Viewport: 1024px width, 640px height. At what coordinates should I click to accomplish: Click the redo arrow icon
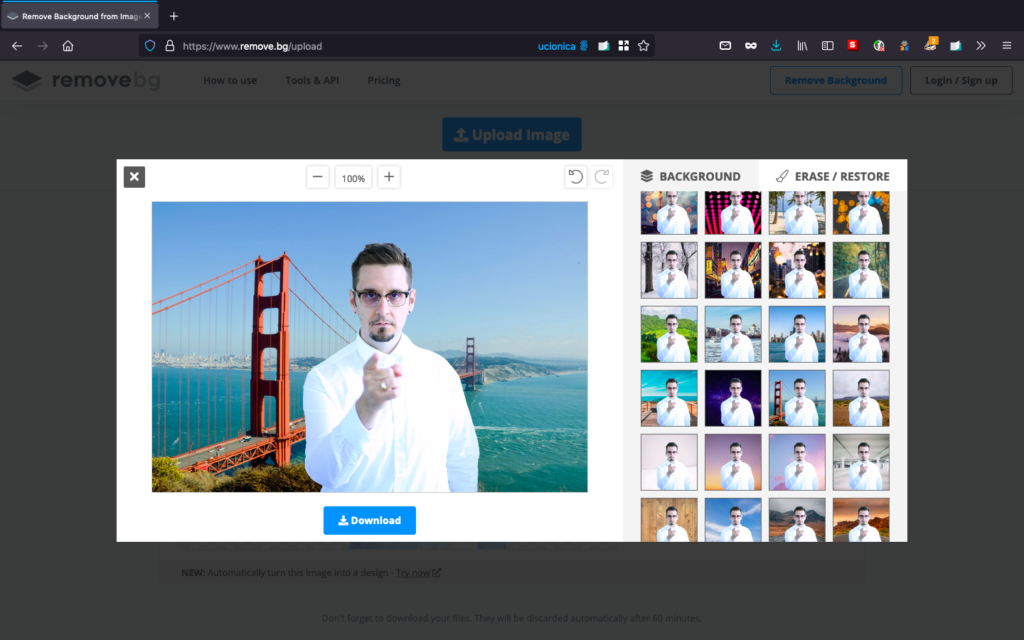pyautogui.click(x=602, y=177)
